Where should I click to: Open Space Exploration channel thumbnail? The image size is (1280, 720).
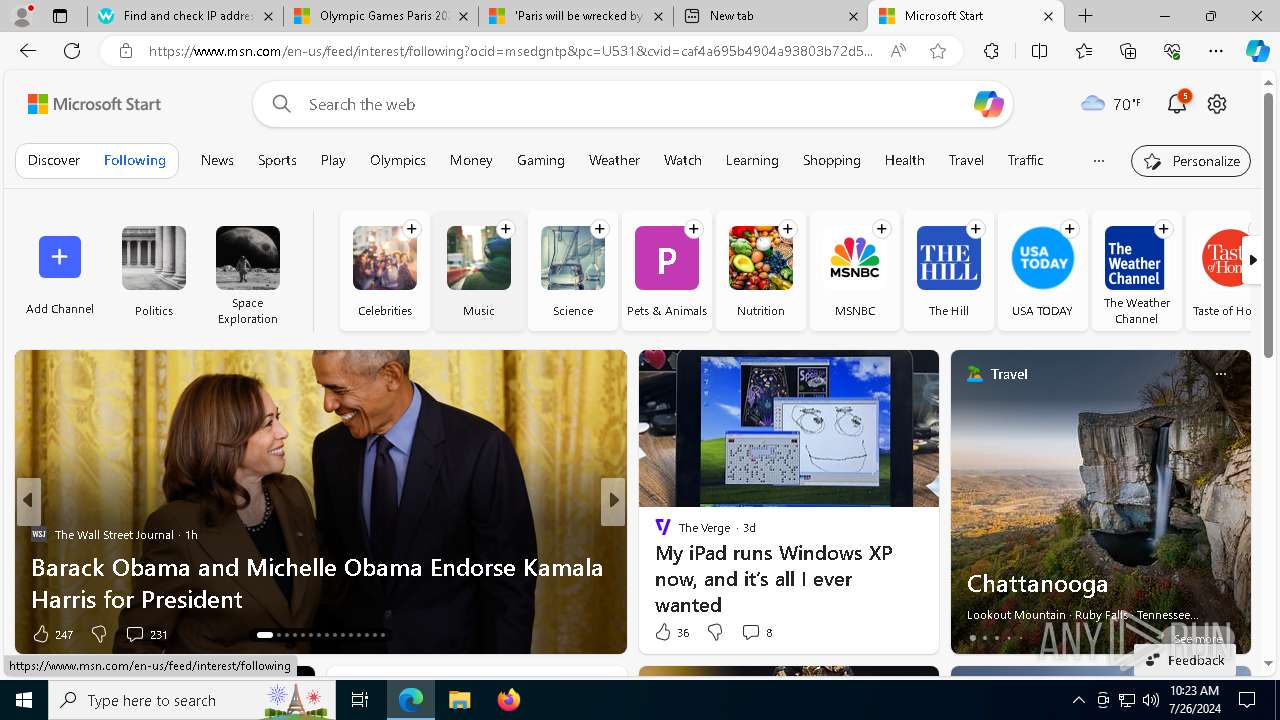point(248,258)
